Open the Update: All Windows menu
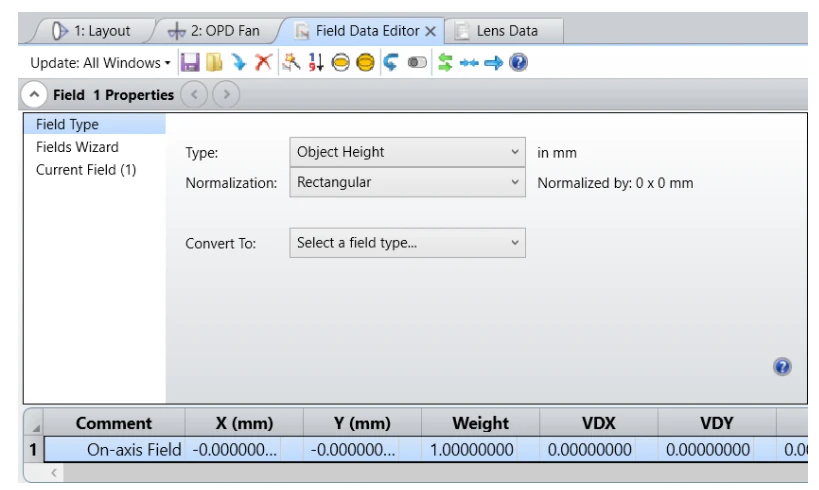Screen dimensions: 819x490 [100, 63]
